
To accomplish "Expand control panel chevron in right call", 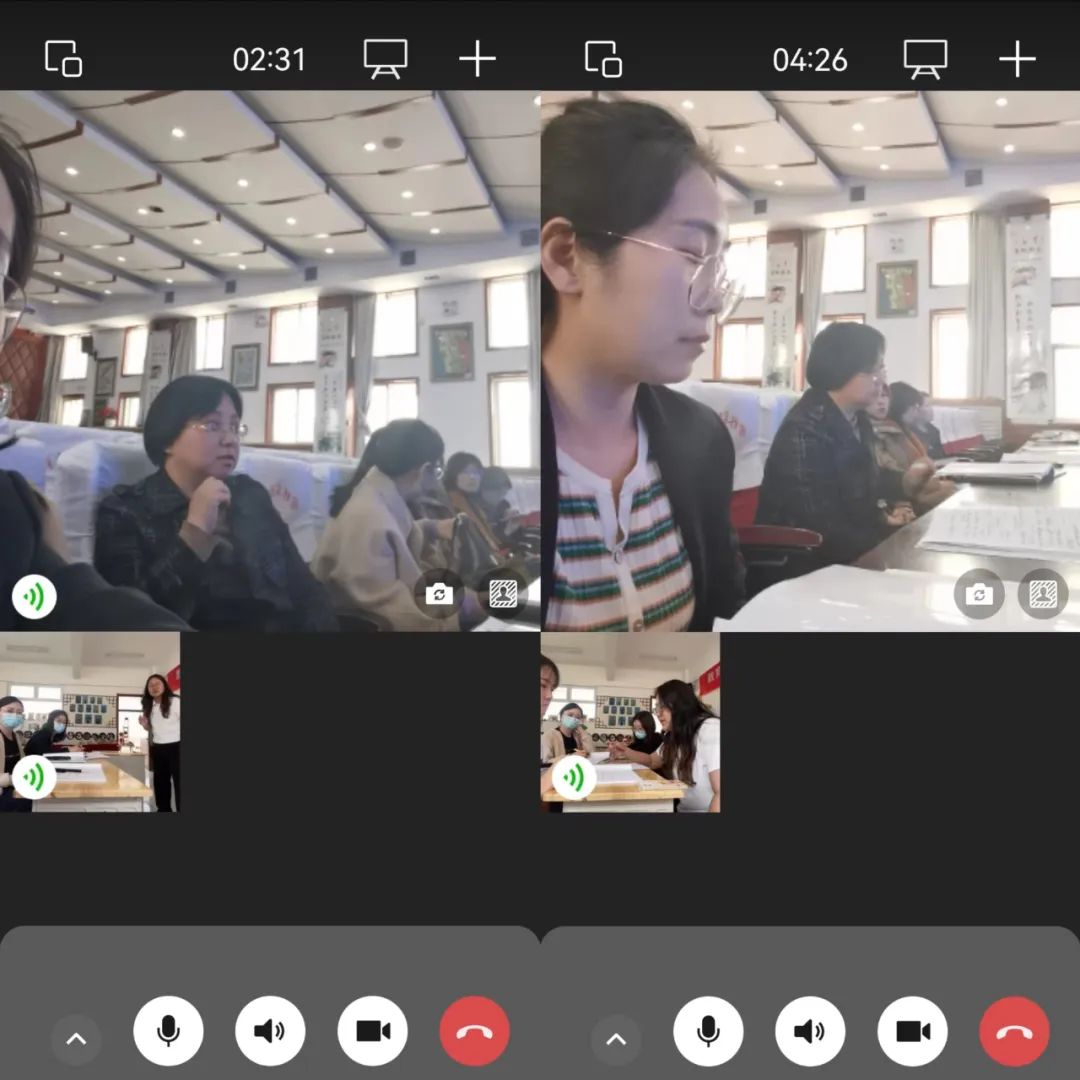I will click(616, 1039).
